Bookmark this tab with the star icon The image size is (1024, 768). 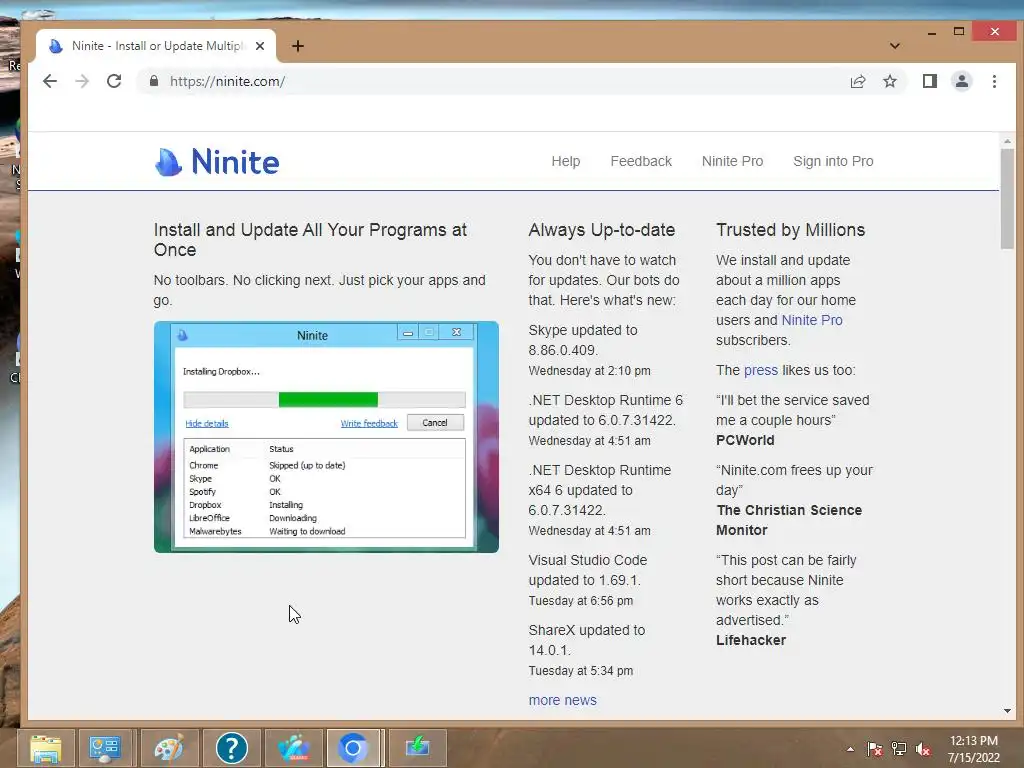pos(889,81)
